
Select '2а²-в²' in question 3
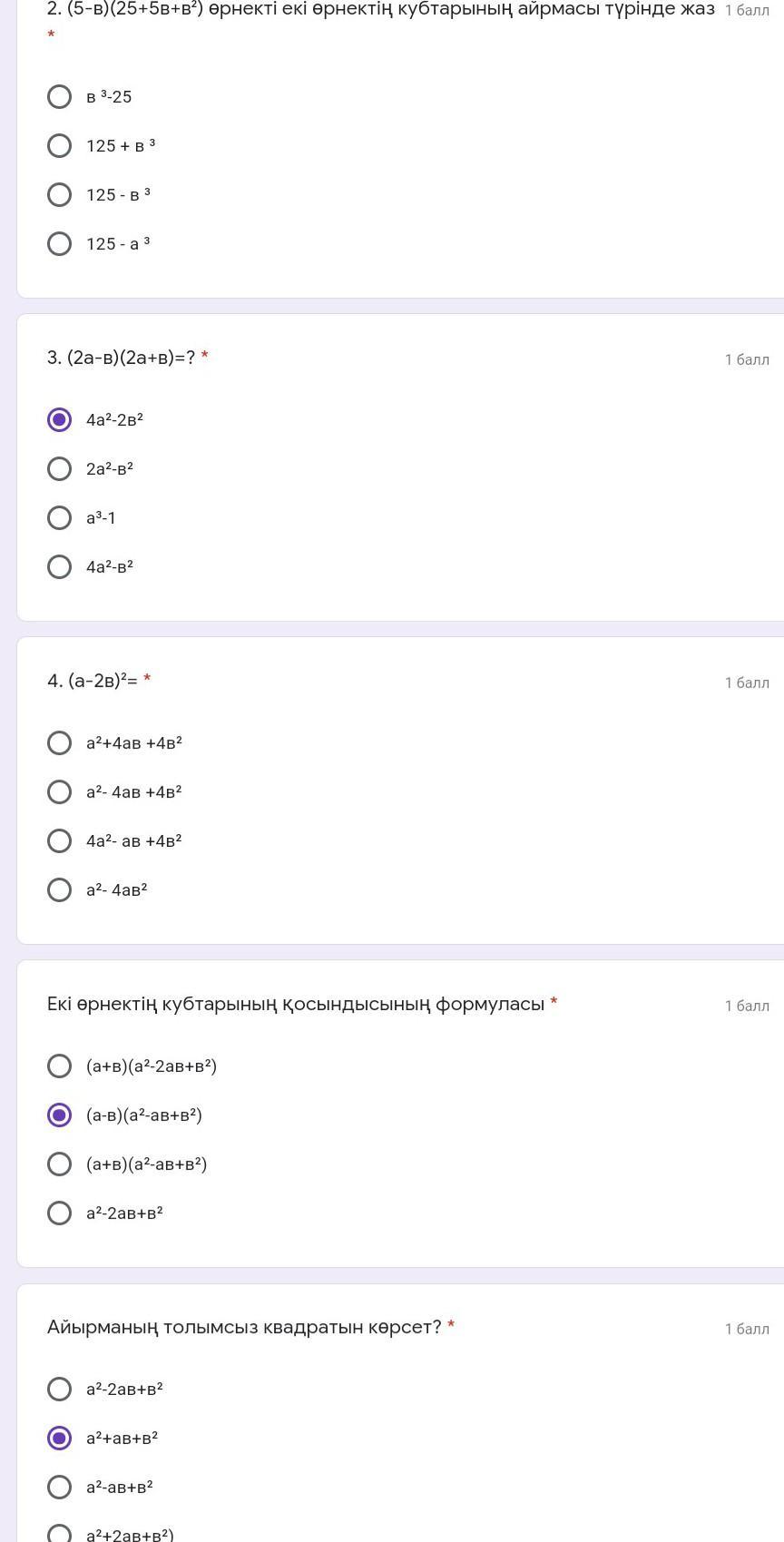pos(59,469)
